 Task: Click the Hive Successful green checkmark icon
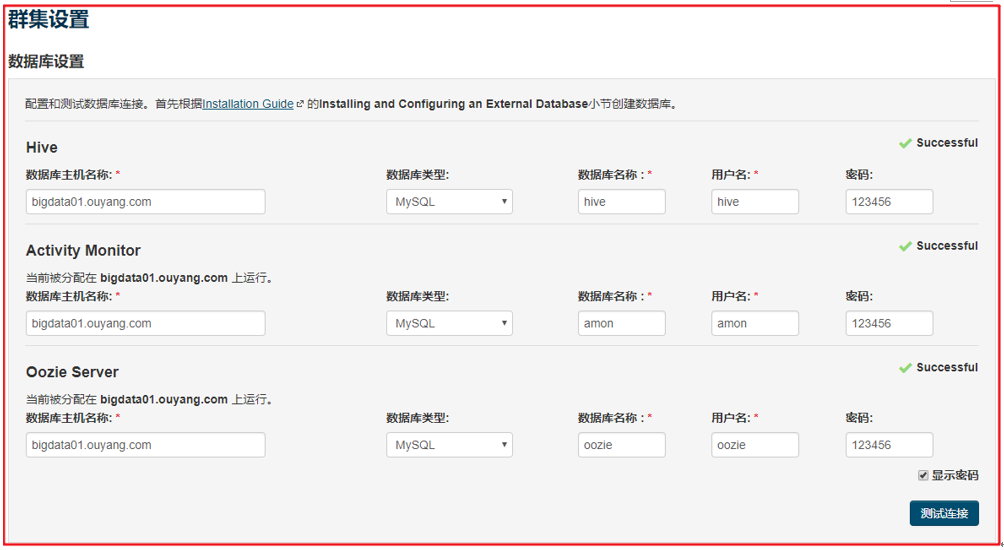point(905,143)
